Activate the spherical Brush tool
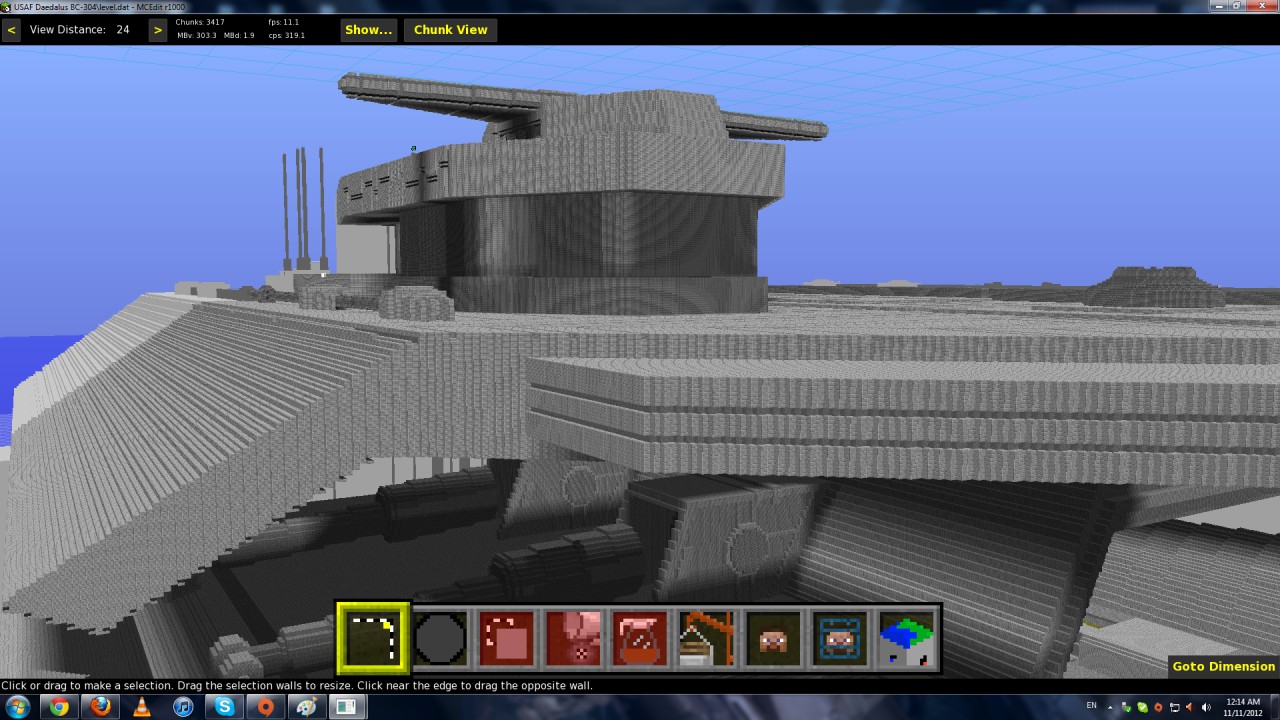The width and height of the screenshot is (1280, 720). point(439,637)
